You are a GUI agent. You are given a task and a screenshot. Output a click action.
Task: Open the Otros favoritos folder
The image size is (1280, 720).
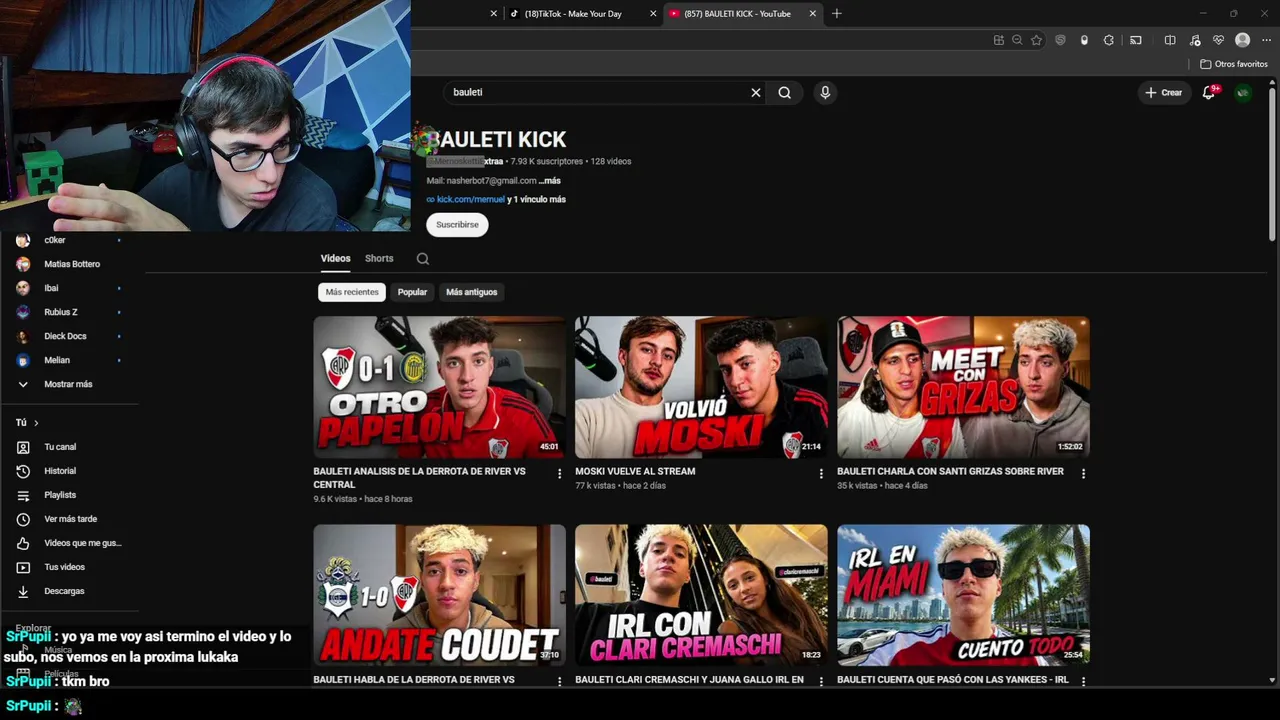point(1234,64)
